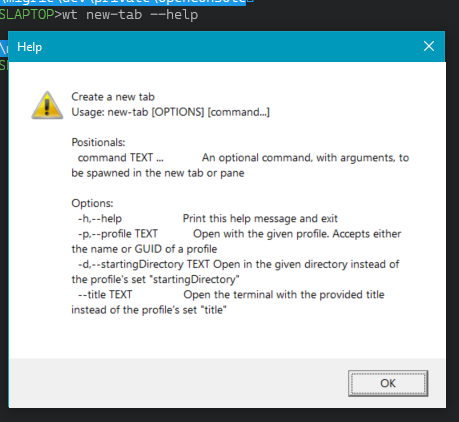Click 'be spawned in the new tab or pane'
Image resolution: width=459 pixels, height=422 pixels.
[x=158, y=173]
